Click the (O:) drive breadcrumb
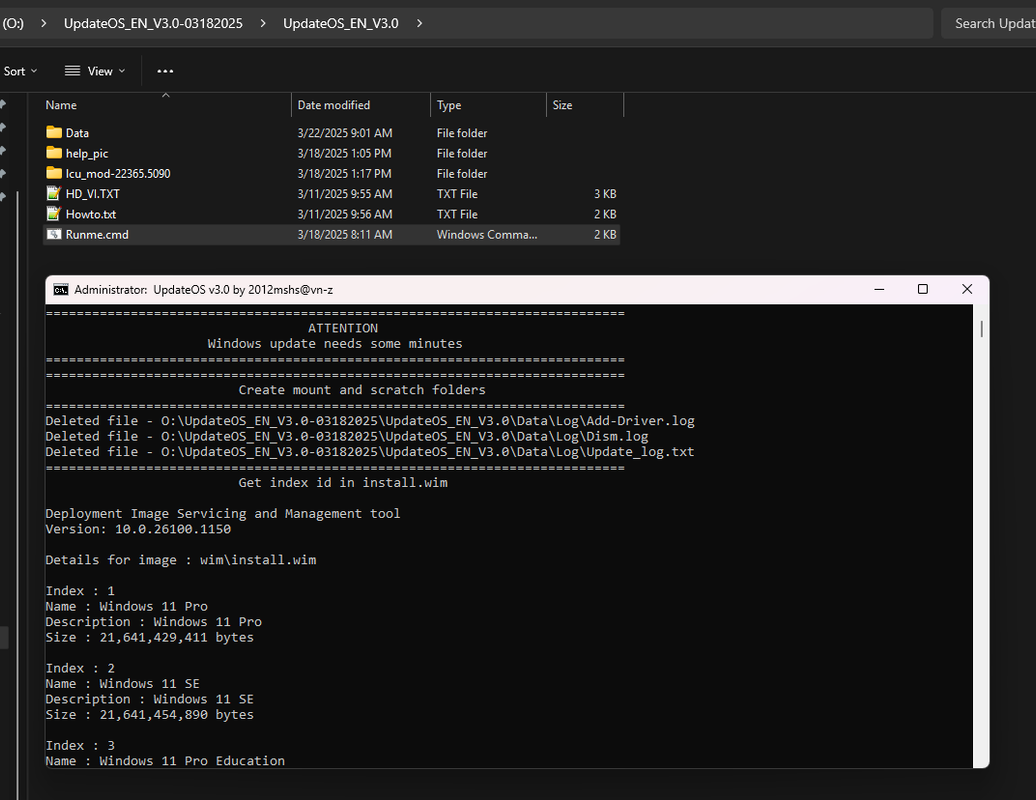The height and width of the screenshot is (800, 1036). 13,23
